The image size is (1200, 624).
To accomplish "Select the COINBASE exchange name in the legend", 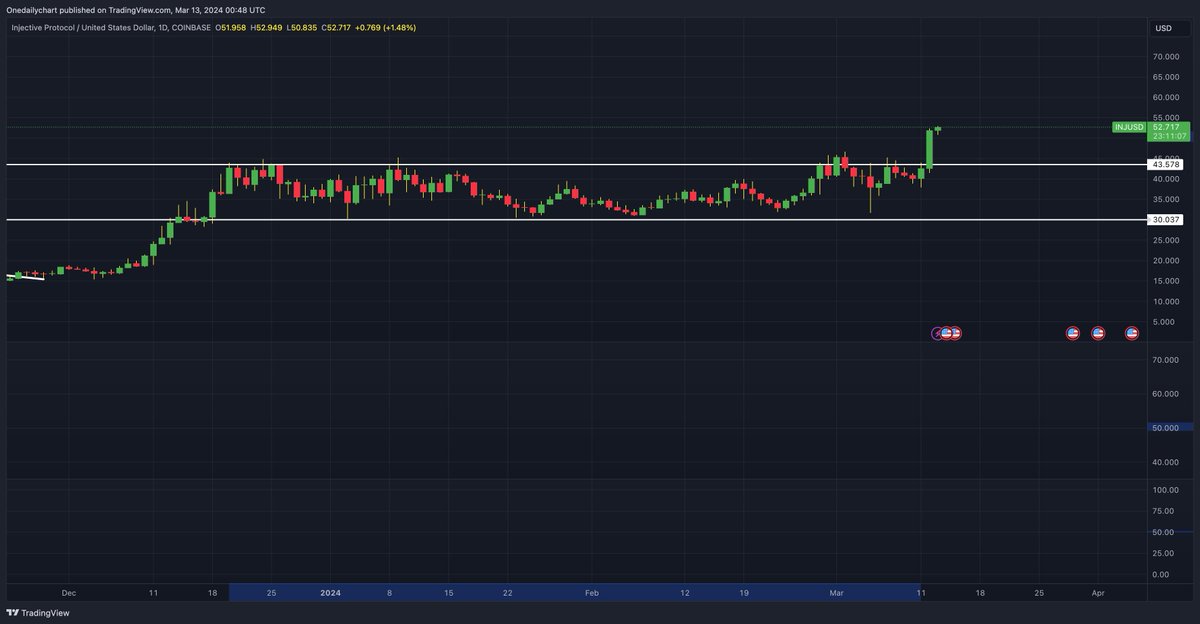I will [x=190, y=28].
